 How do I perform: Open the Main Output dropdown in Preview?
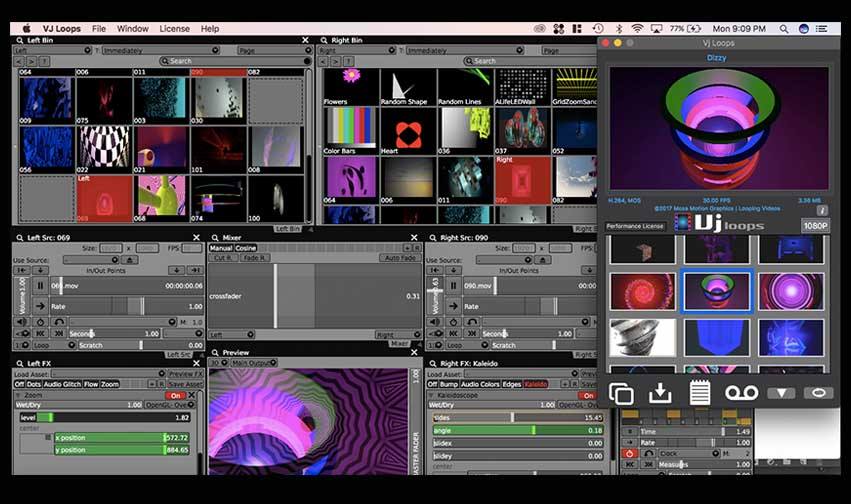(x=253, y=362)
